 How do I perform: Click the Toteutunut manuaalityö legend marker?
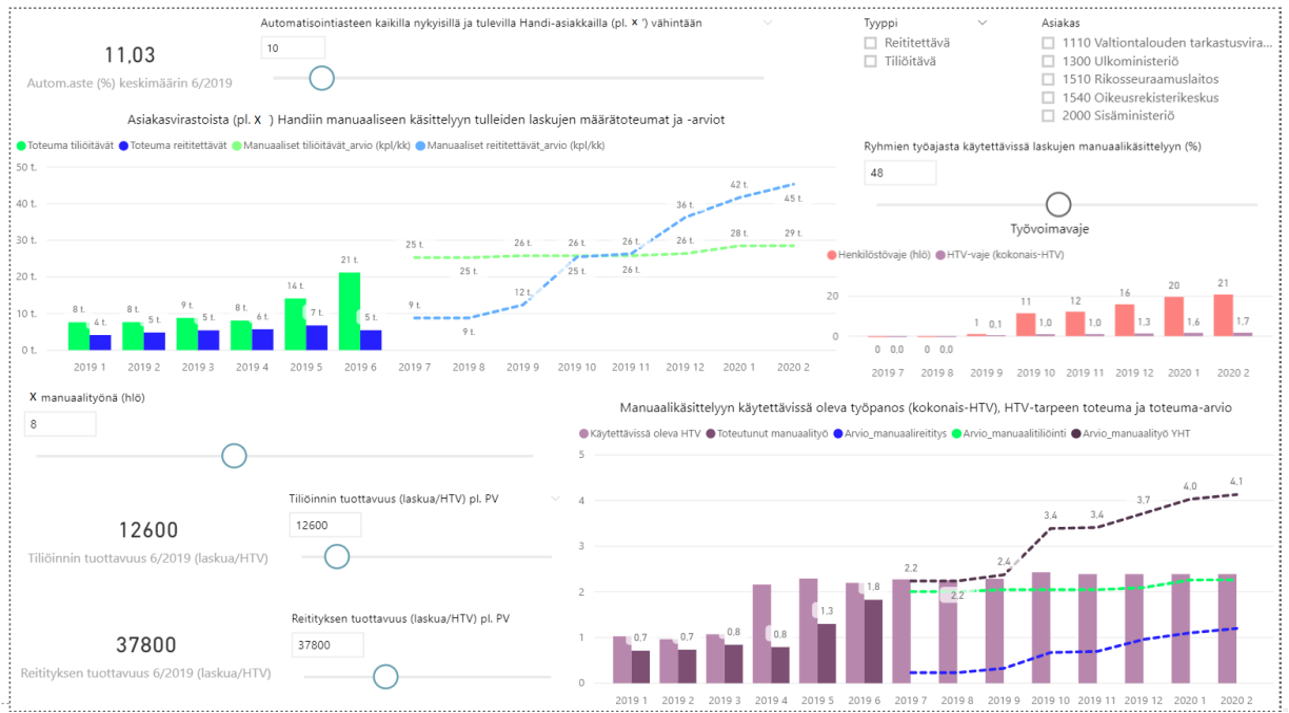710,434
